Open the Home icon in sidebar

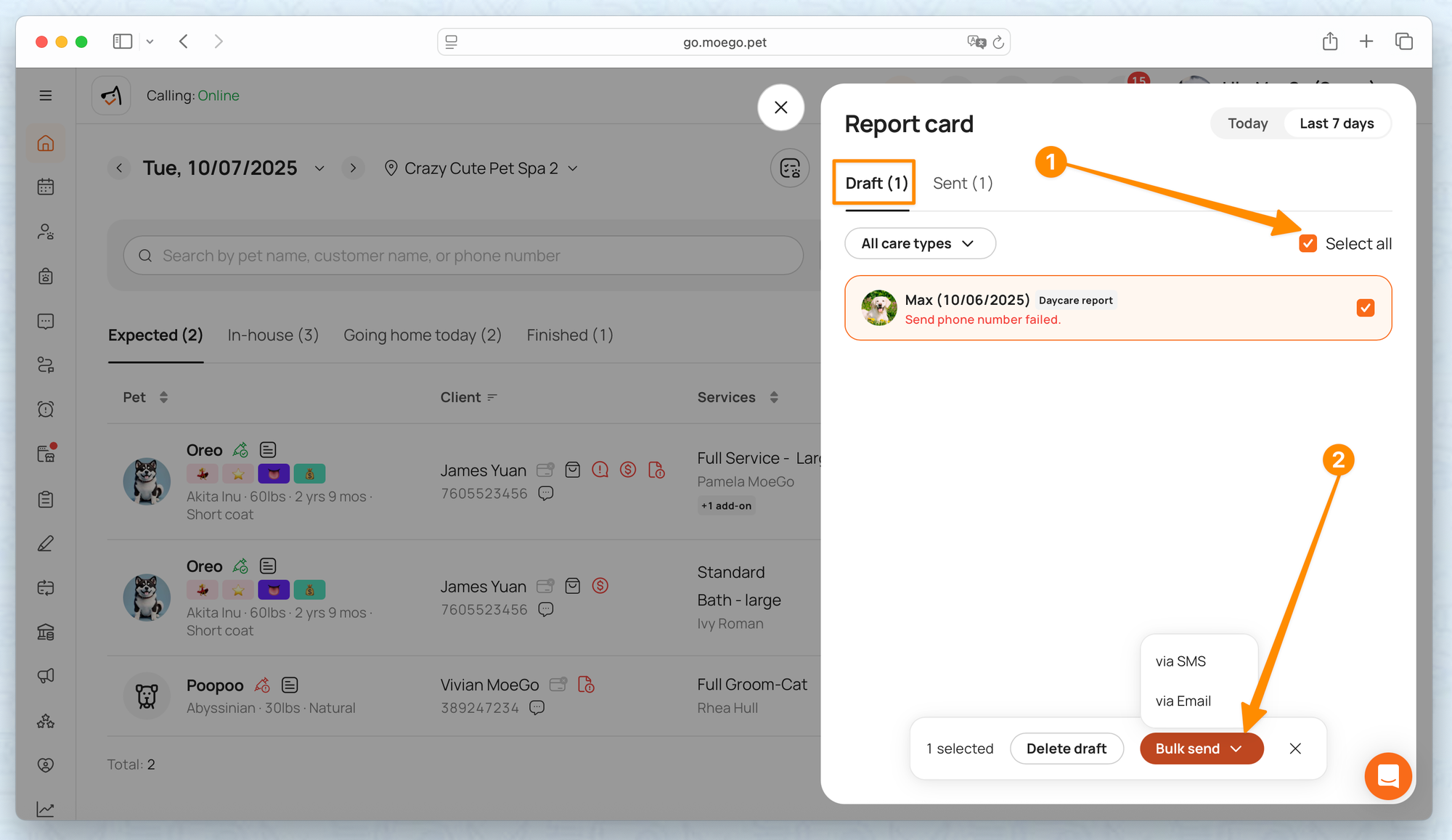[x=46, y=143]
